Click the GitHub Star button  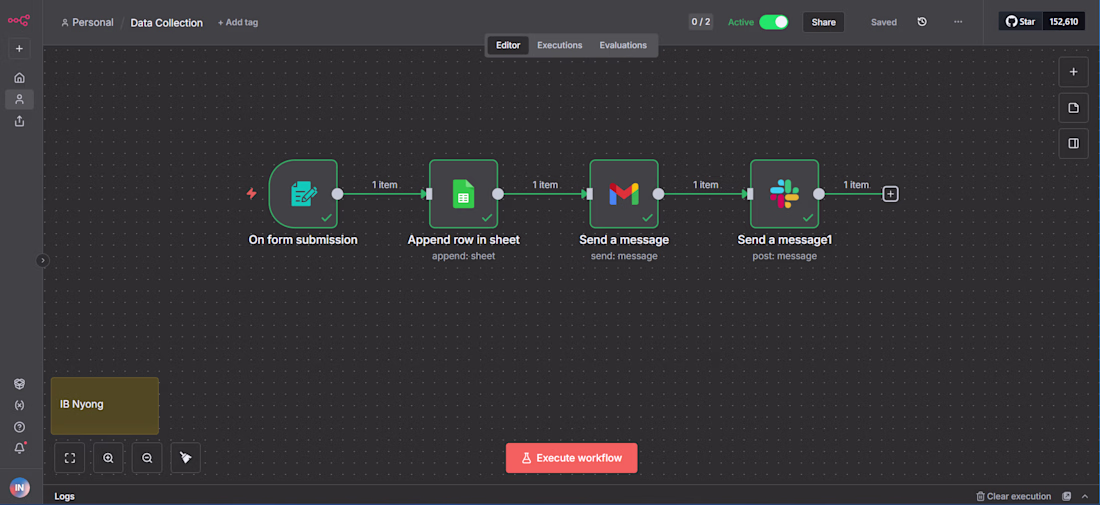(1021, 22)
